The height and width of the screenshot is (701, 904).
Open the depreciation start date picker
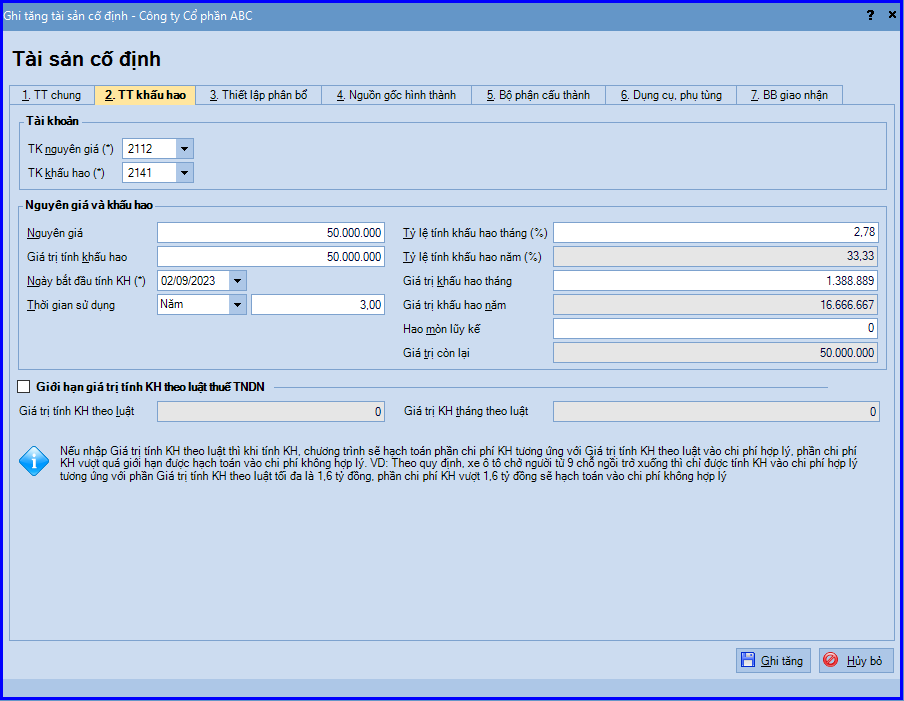click(238, 281)
